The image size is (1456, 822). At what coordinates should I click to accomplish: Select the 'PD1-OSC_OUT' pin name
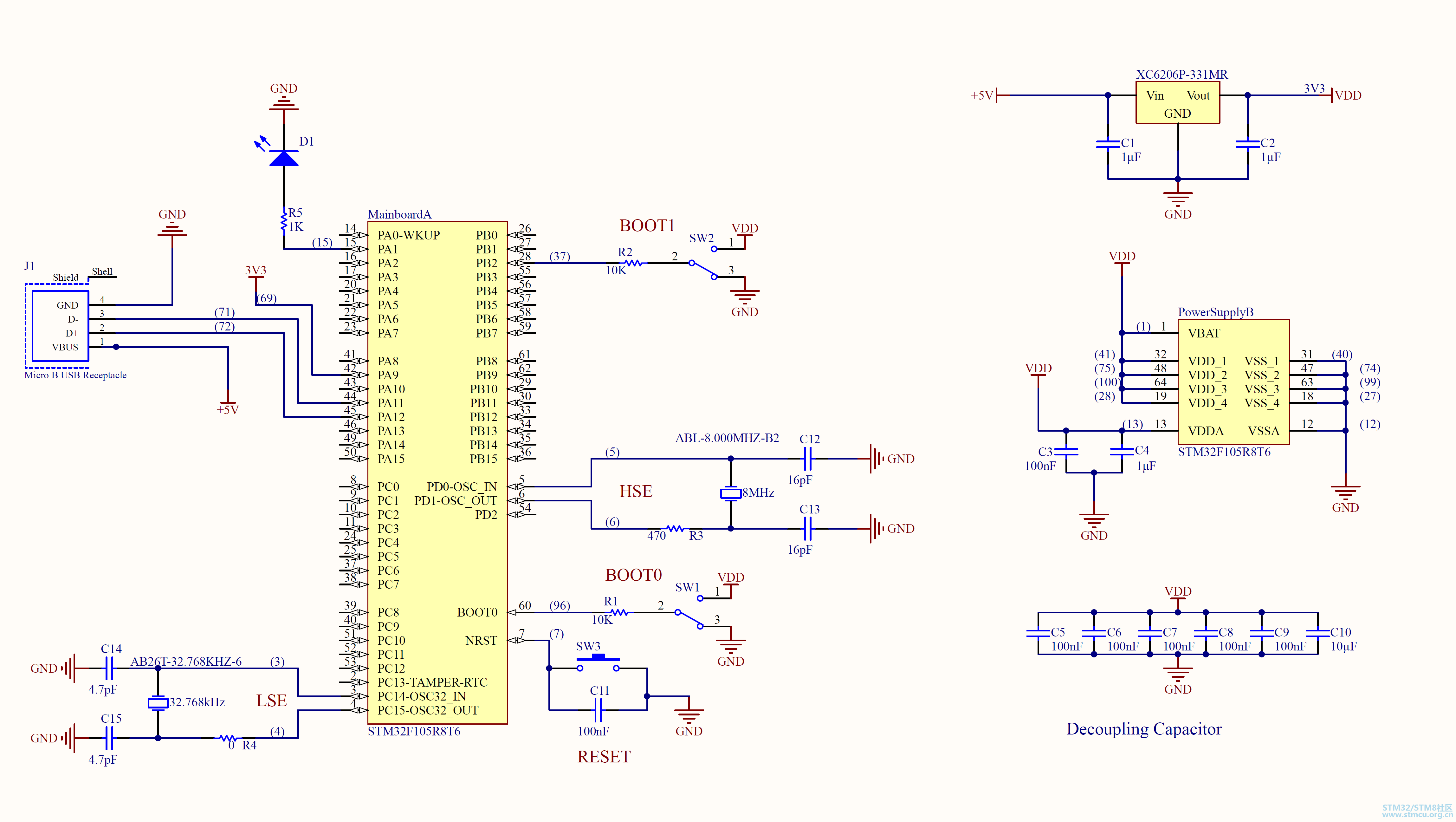(456, 501)
